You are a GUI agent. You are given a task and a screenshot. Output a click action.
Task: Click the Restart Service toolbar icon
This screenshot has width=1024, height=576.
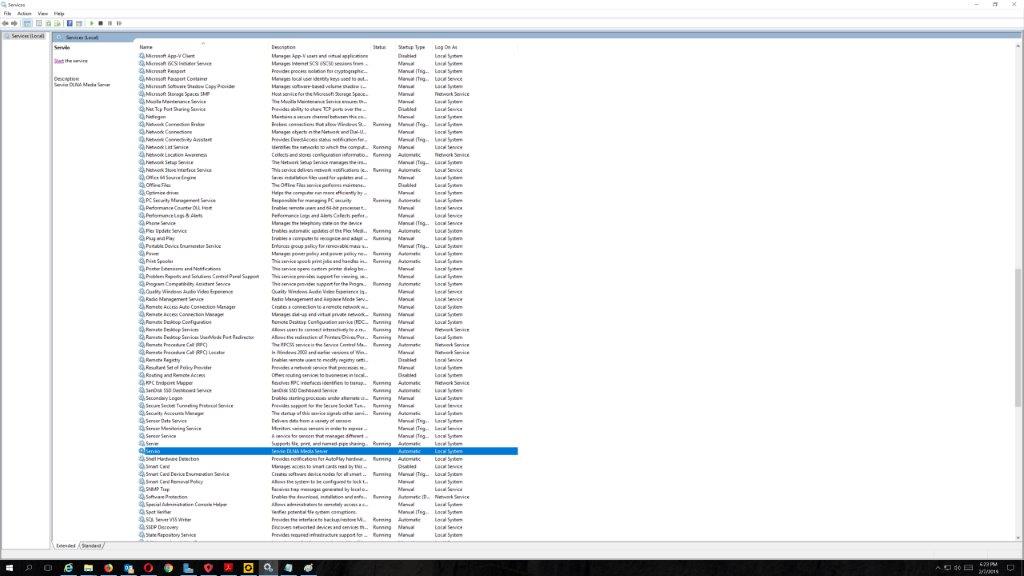click(x=119, y=24)
